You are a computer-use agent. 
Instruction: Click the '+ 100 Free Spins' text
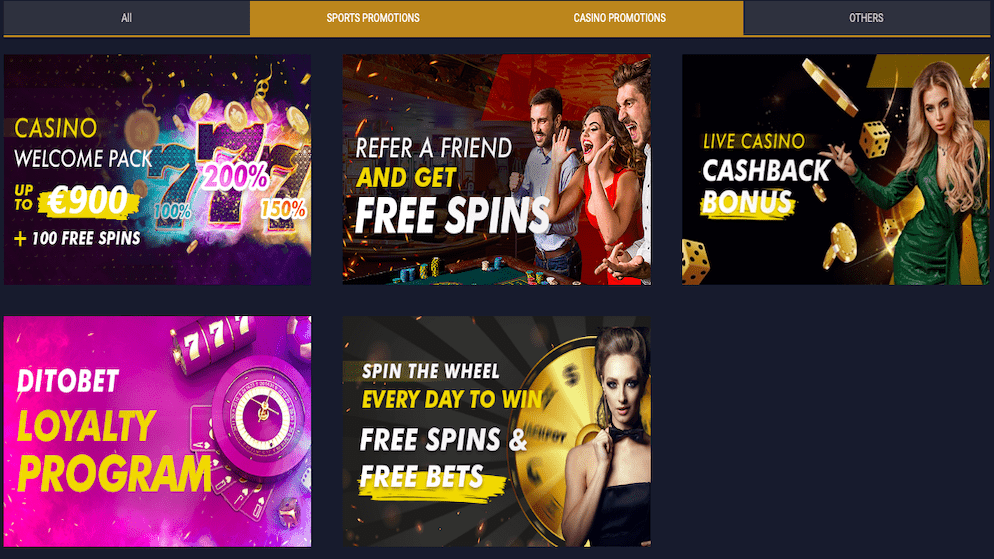pyautogui.click(x=77, y=238)
